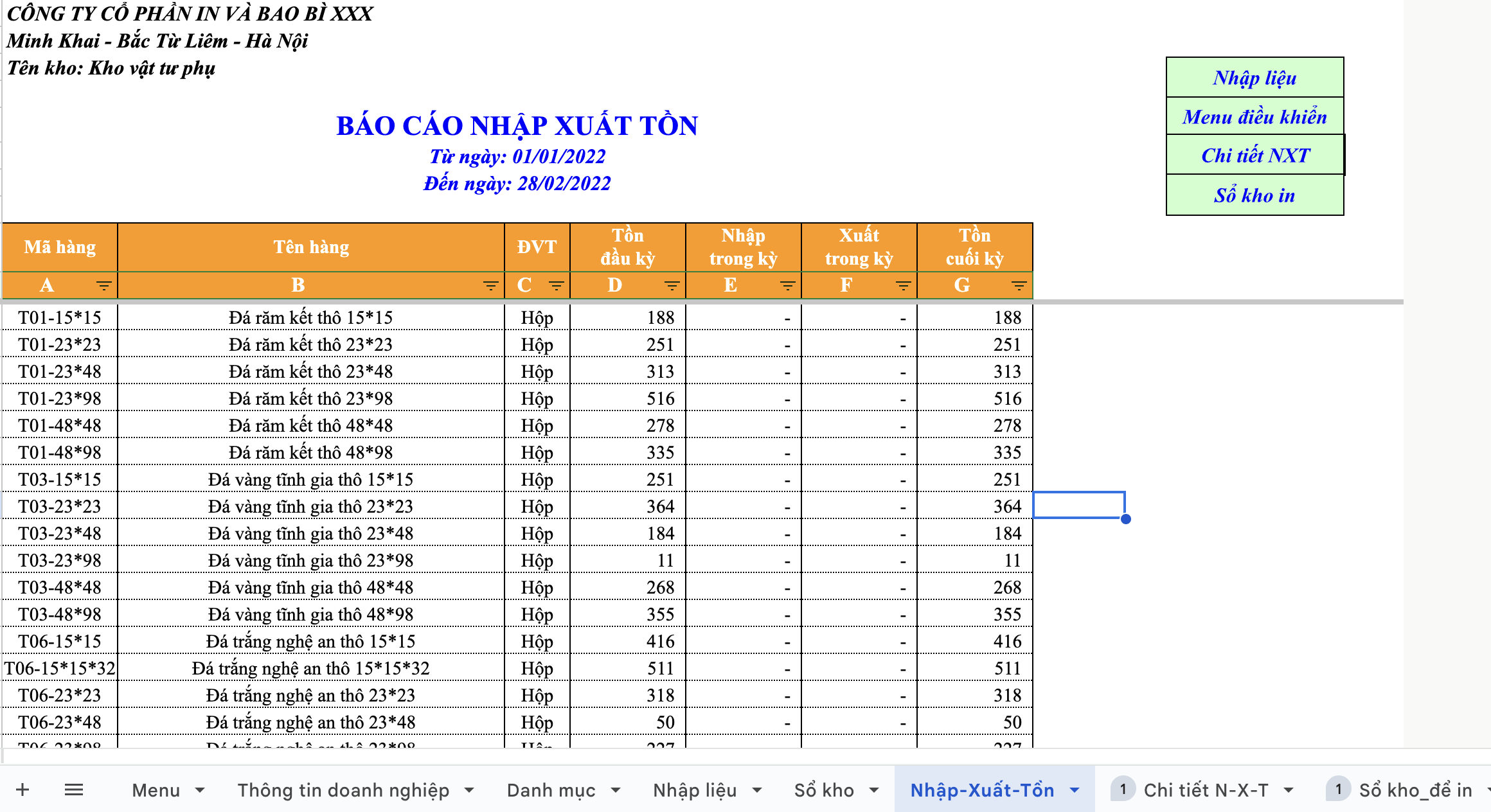Screen dimensions: 1491x812
Task: Switch to the Chi tiết N-X-T sheet
Action: [1206, 790]
